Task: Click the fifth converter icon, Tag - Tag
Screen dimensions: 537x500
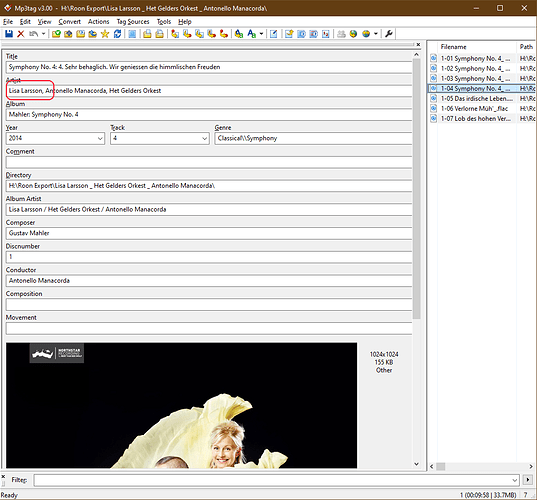Action: [x=224, y=34]
